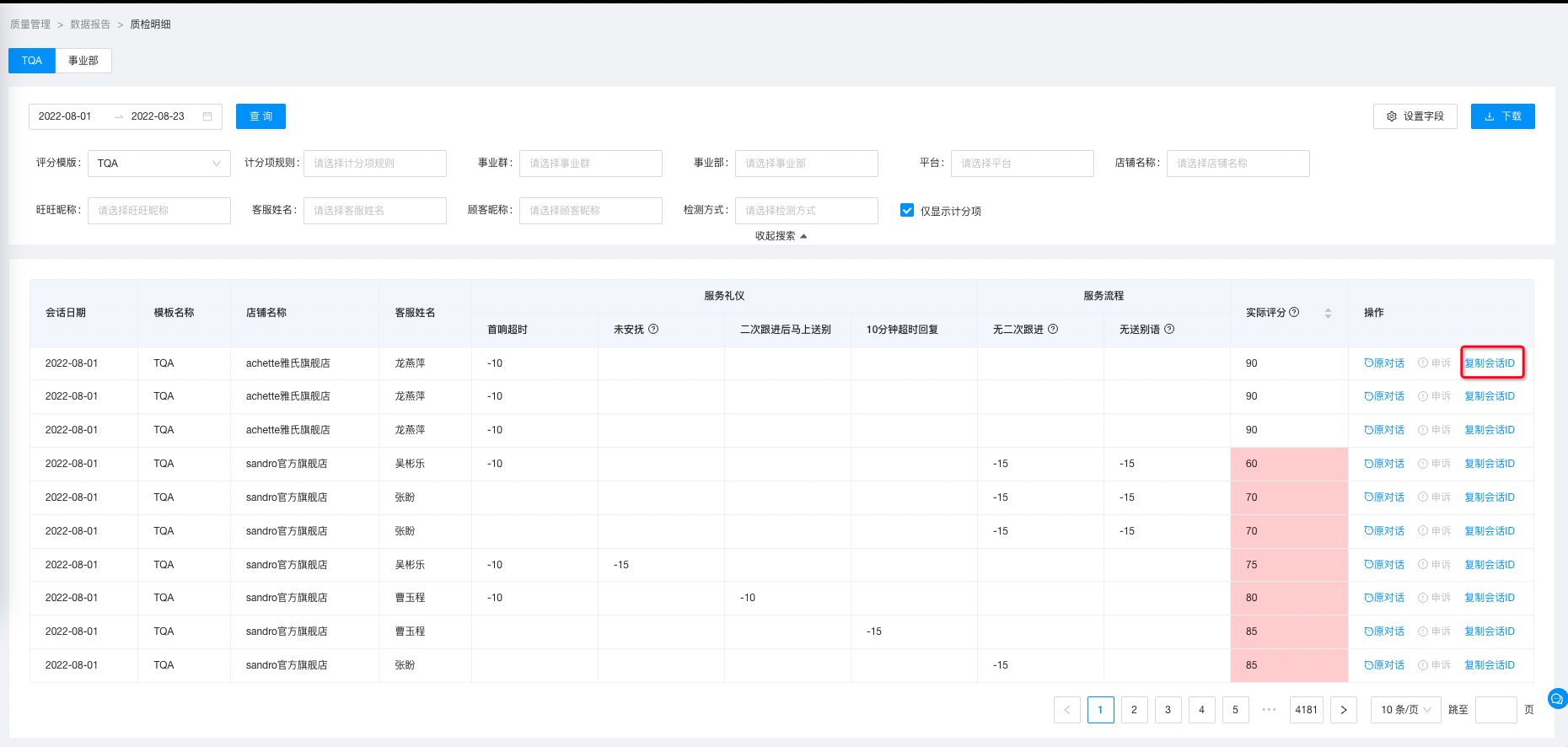Screen dimensions: 1568x747
Task: Open 原对话 in score 80 row
Action: point(1384,598)
